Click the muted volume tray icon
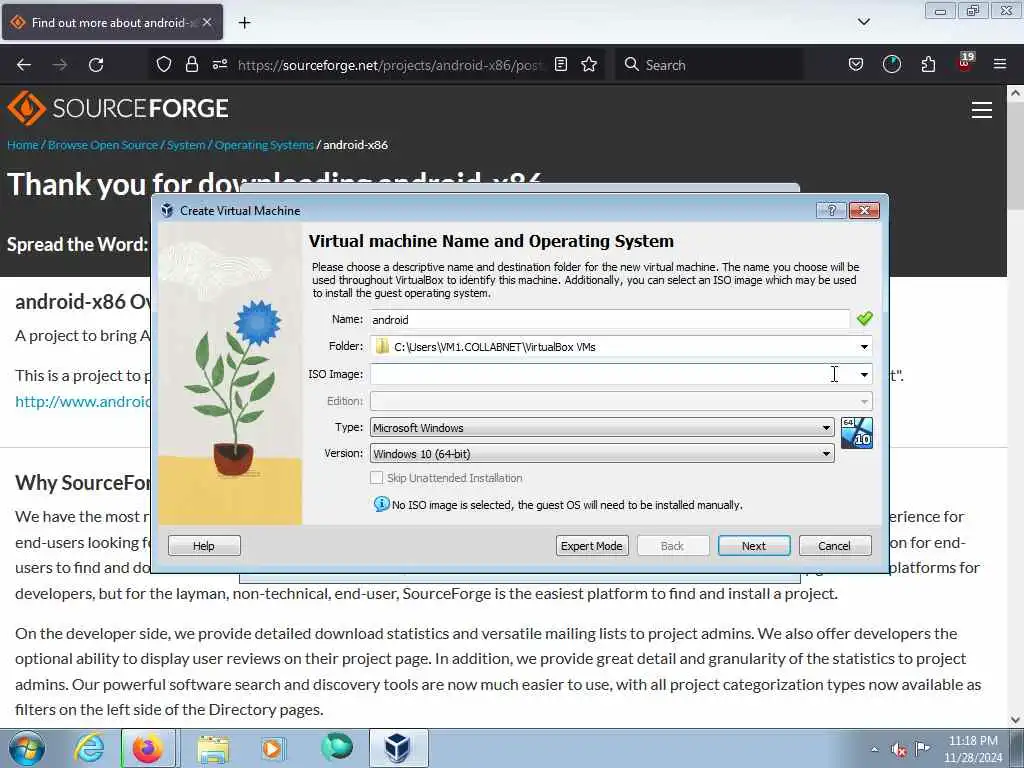 coord(899,750)
